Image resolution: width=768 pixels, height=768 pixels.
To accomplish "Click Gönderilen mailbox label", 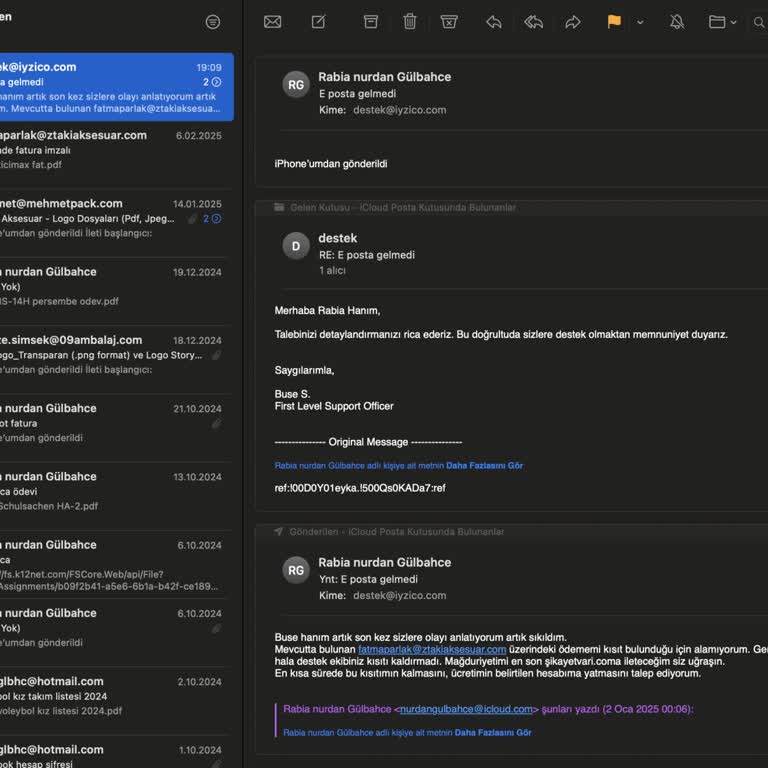I will click(313, 532).
